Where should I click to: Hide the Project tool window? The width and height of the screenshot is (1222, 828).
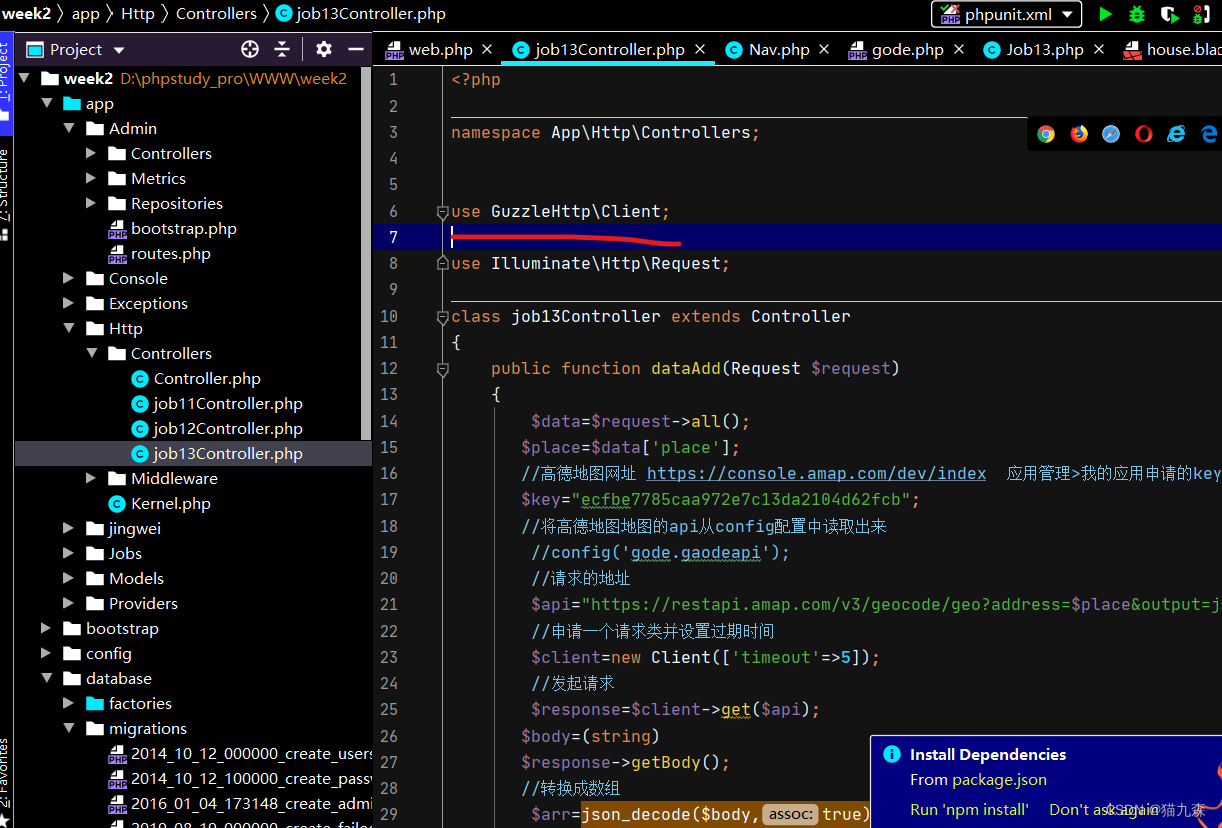[355, 49]
